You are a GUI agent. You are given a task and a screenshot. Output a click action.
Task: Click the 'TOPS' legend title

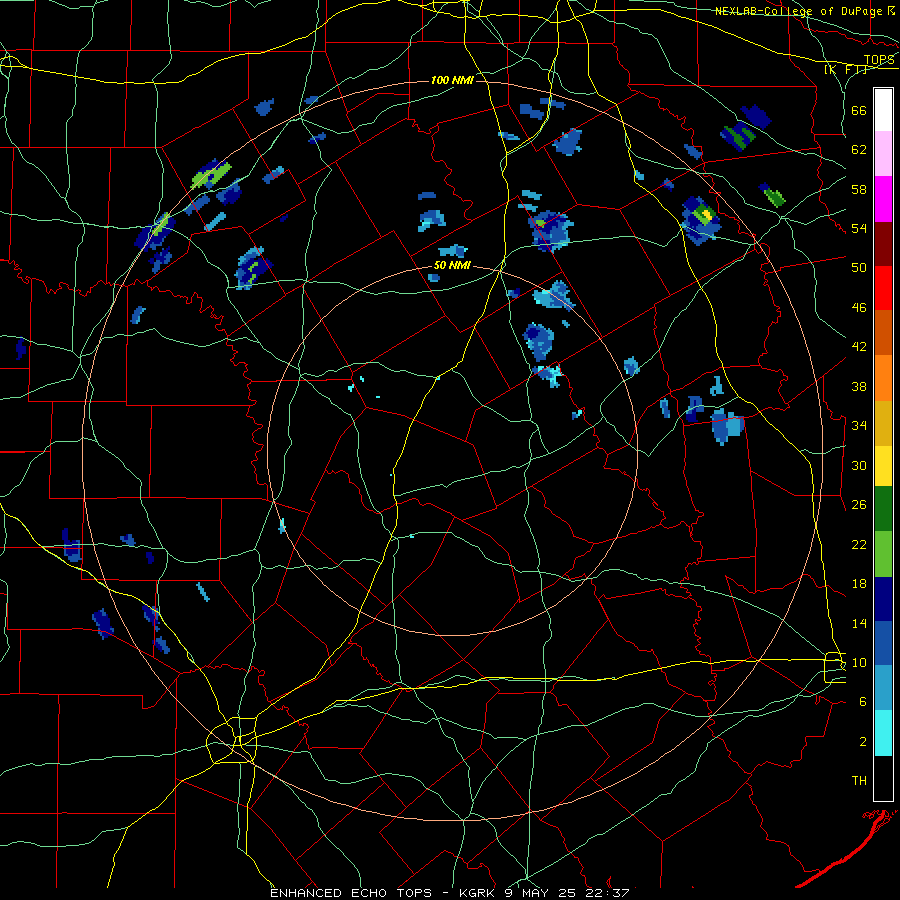pos(879,60)
